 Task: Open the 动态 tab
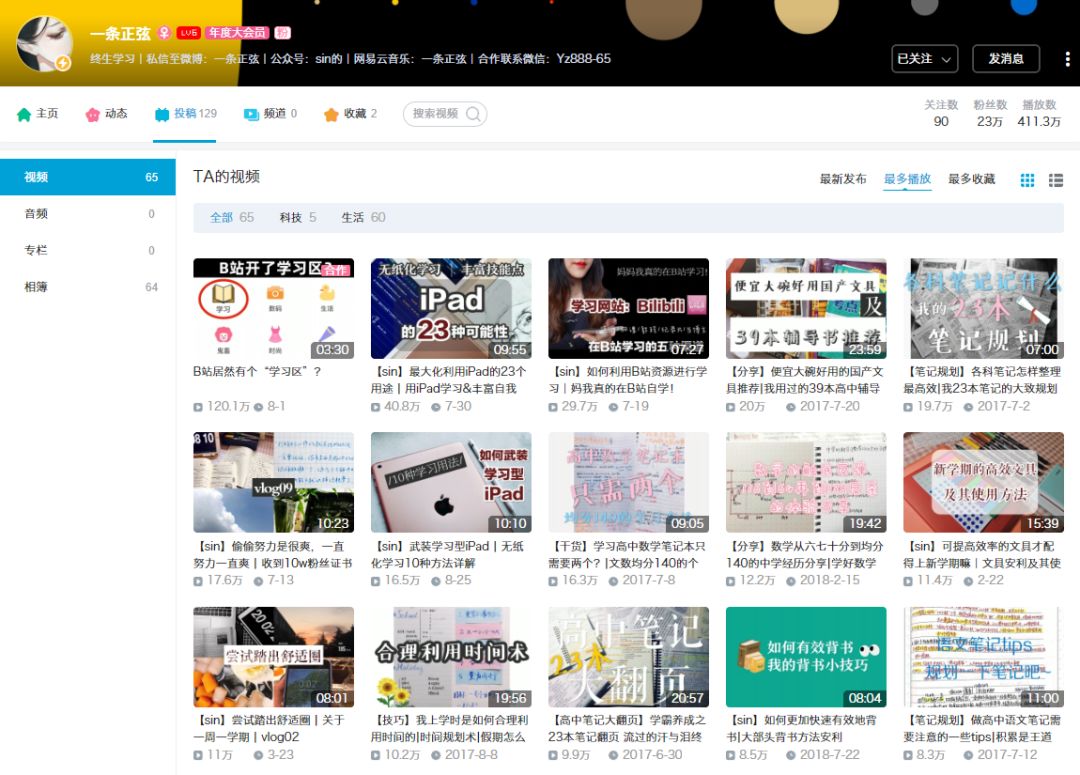pyautogui.click(x=107, y=114)
